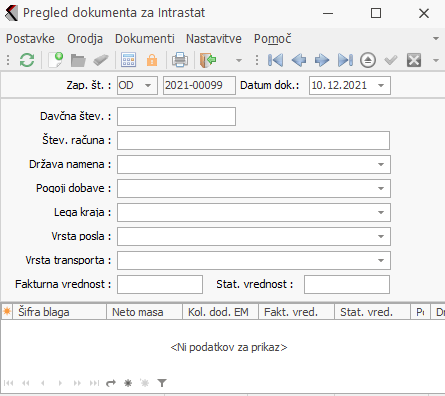Image resolution: width=445 pixels, height=396 pixels.
Task: Create a new document with the page icon
Action: (55, 60)
